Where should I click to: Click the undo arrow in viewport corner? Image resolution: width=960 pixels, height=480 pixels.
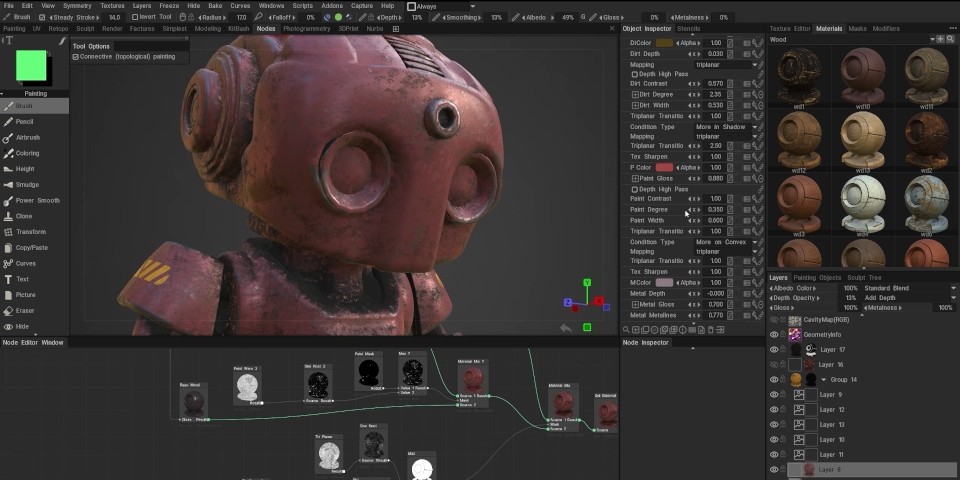click(x=566, y=328)
